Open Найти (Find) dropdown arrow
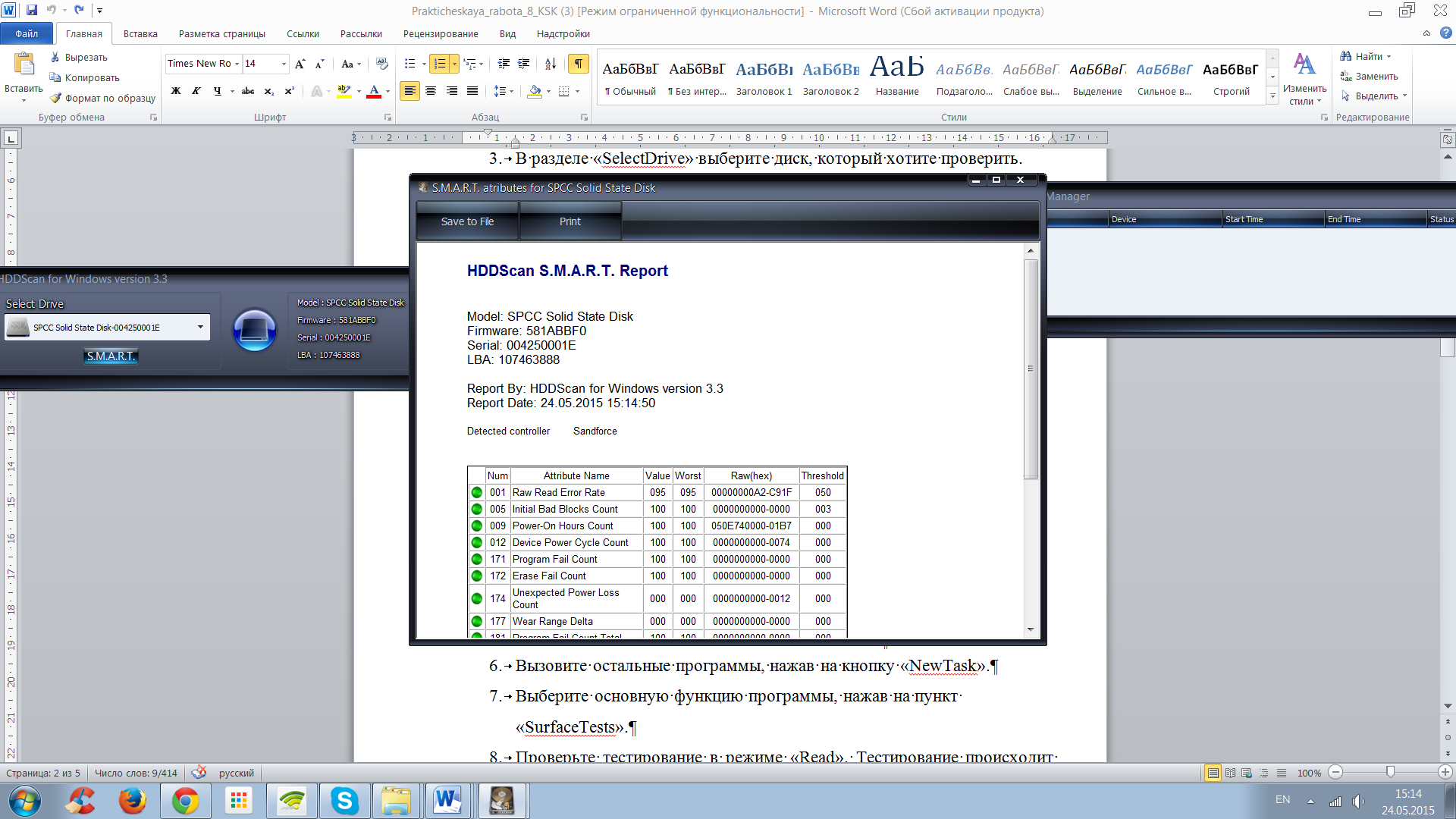The height and width of the screenshot is (819, 1456). coord(1389,57)
